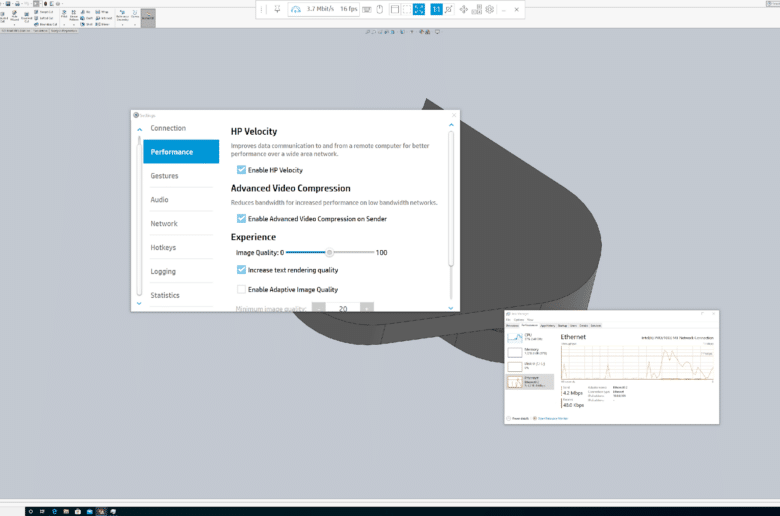Click the Linear Pattern tool
This screenshot has height=516, width=780.
(74, 15)
